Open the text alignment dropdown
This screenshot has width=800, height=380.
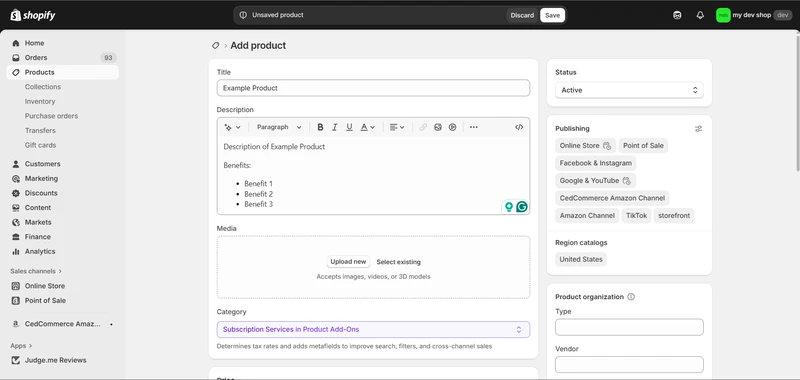click(x=397, y=127)
